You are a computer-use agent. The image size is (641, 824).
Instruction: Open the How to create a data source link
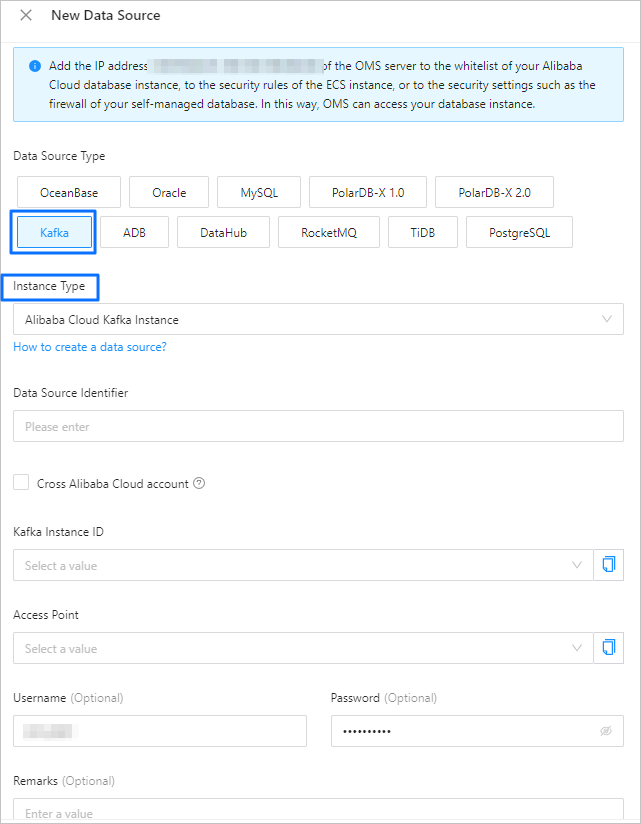pos(90,347)
